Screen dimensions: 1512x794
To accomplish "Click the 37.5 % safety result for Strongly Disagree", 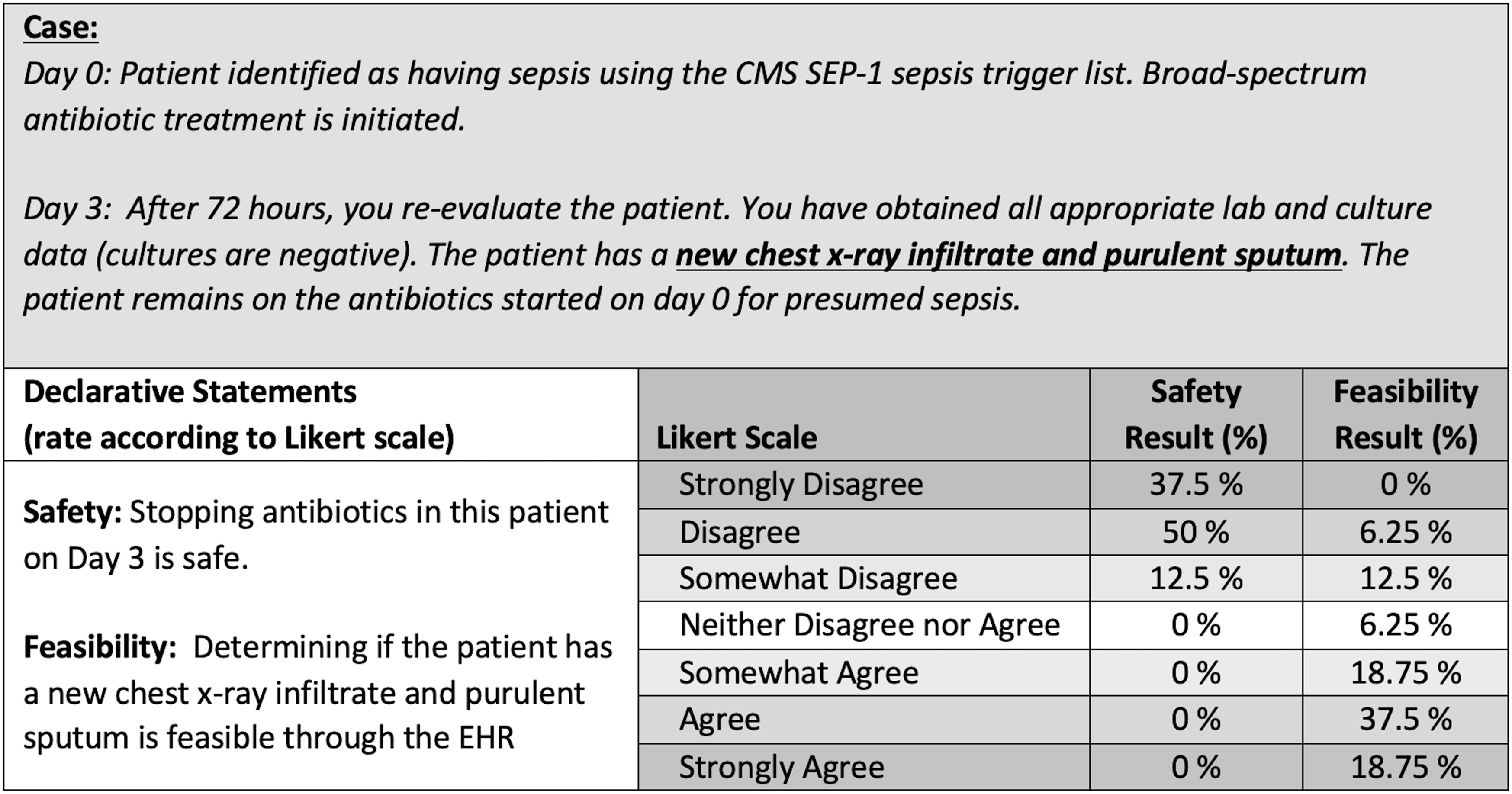I will coord(1196,485).
